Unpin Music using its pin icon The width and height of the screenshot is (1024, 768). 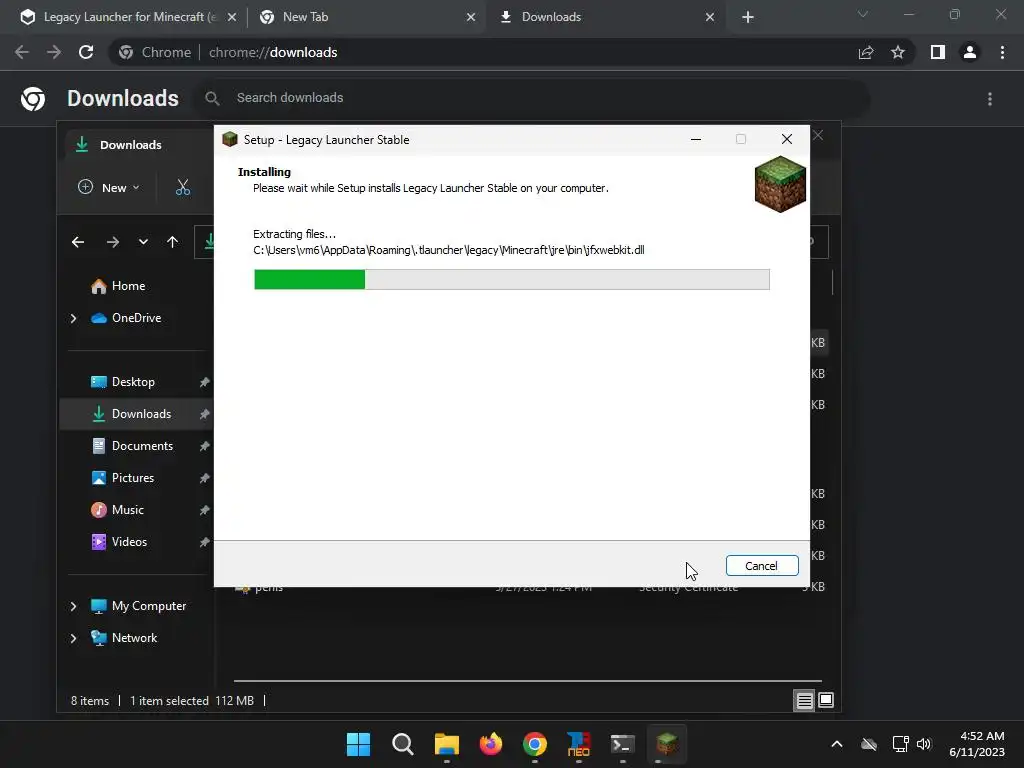204,510
